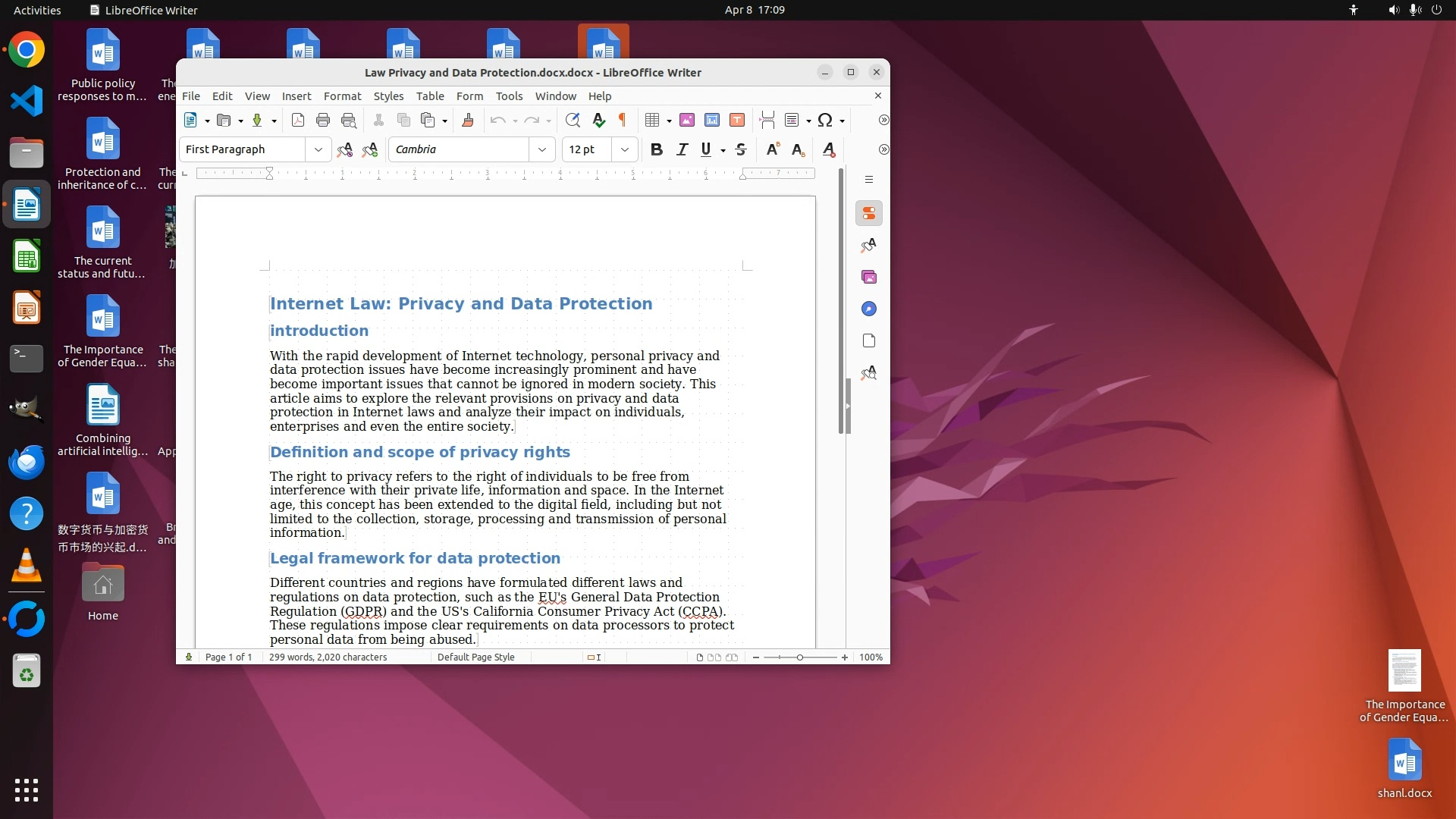Open the Tools menu
The width and height of the screenshot is (1456, 819).
pos(509,96)
